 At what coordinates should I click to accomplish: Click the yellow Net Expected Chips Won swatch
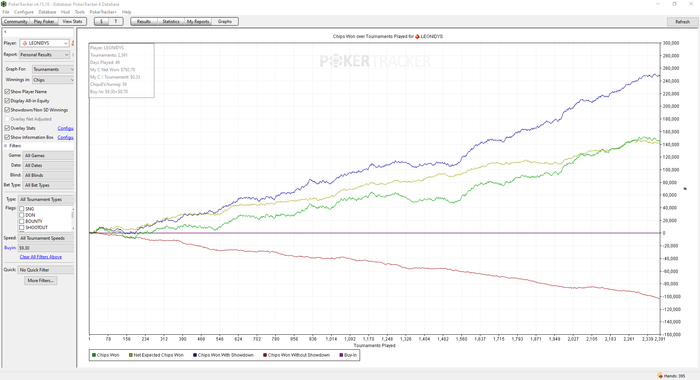131,355
